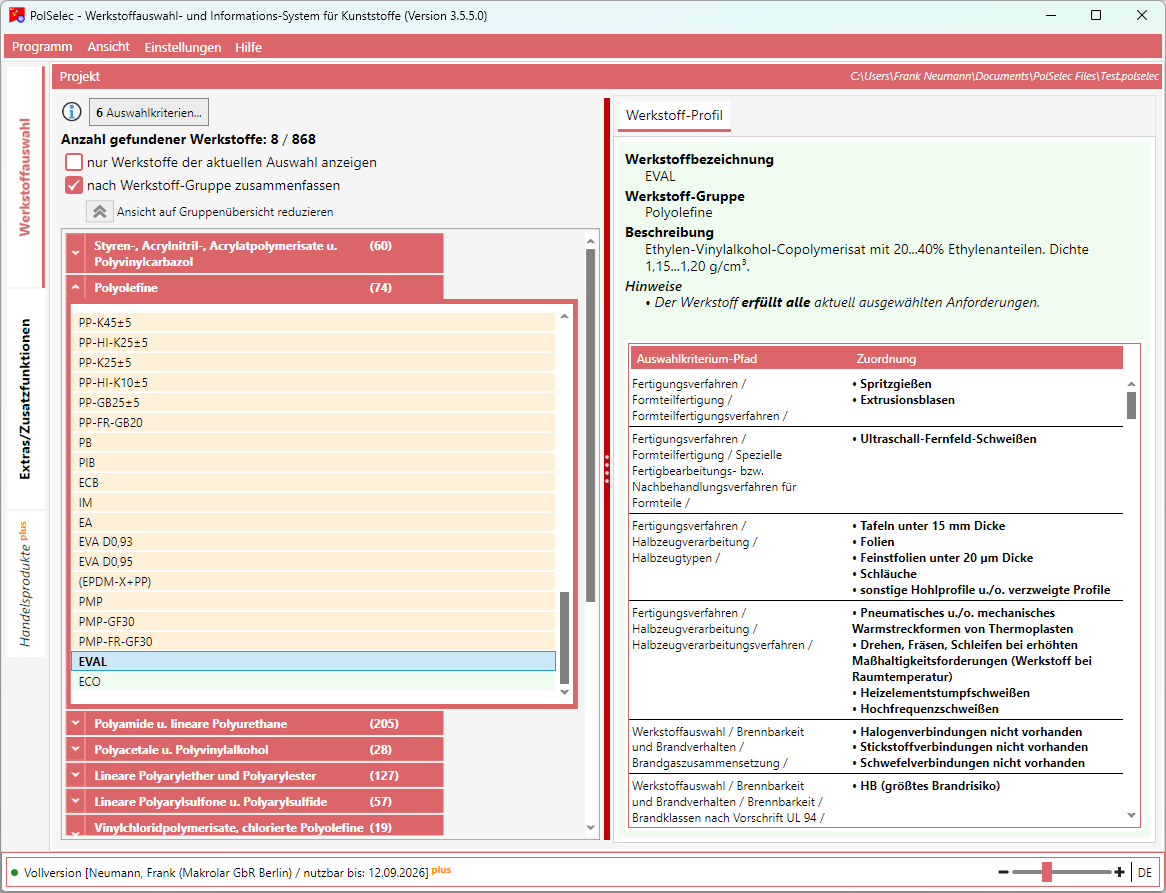Expand Vinylchloridpolymerisate group
This screenshot has width=1166, height=893.
coord(76,828)
